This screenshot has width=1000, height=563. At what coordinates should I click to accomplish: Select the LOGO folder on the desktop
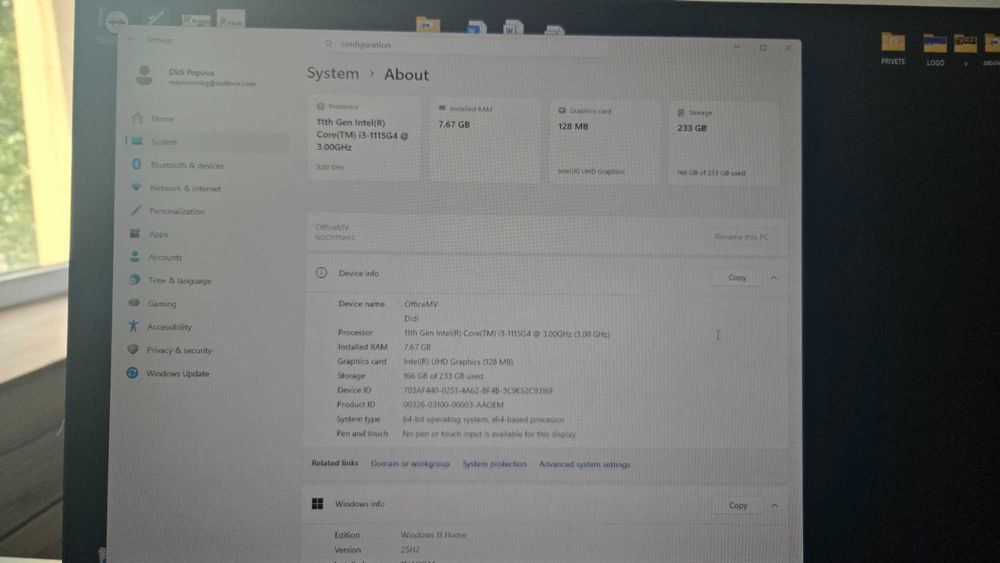[935, 50]
